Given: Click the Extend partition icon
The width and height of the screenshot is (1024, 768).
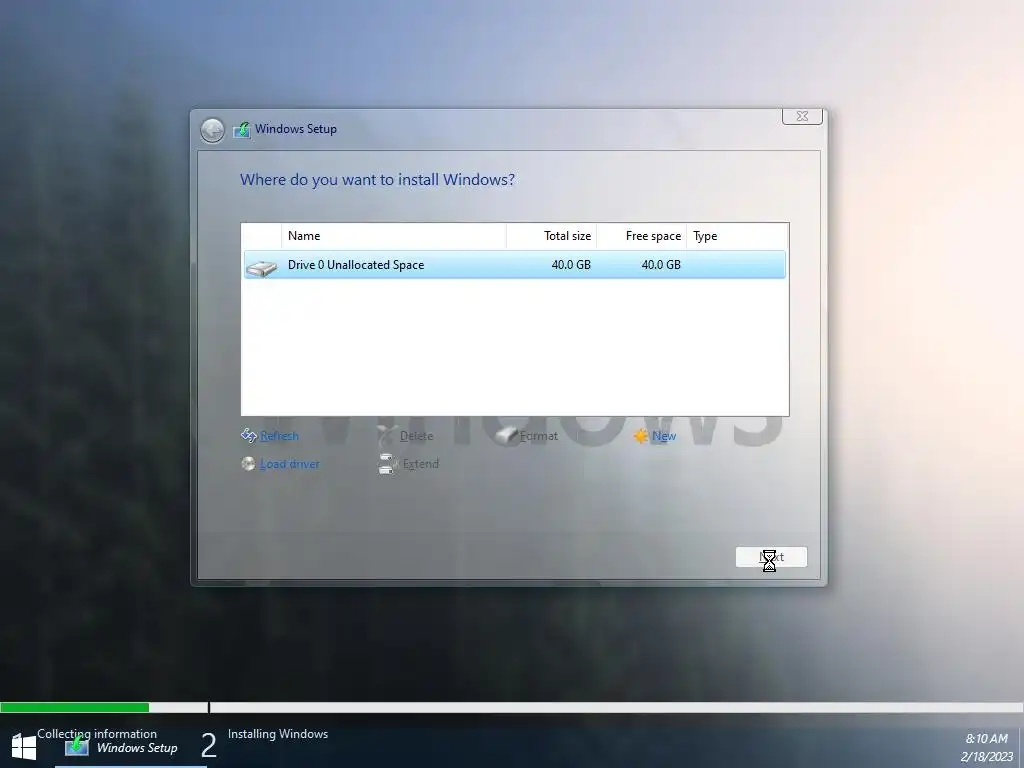Looking at the screenshot, I should tap(388, 464).
